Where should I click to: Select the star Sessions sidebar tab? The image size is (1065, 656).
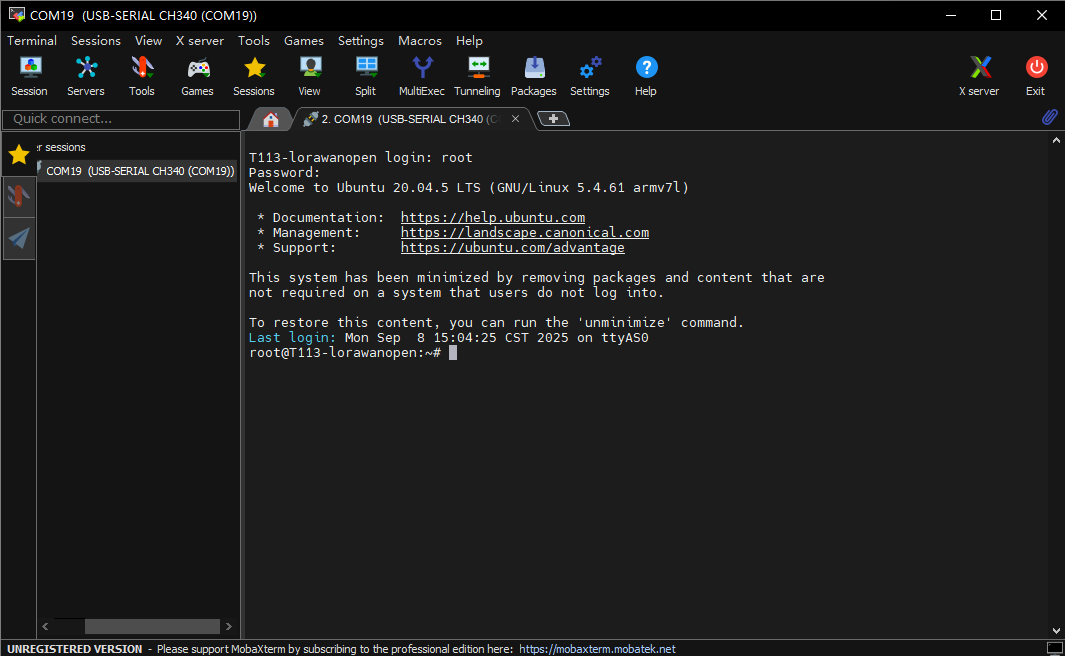(x=19, y=155)
